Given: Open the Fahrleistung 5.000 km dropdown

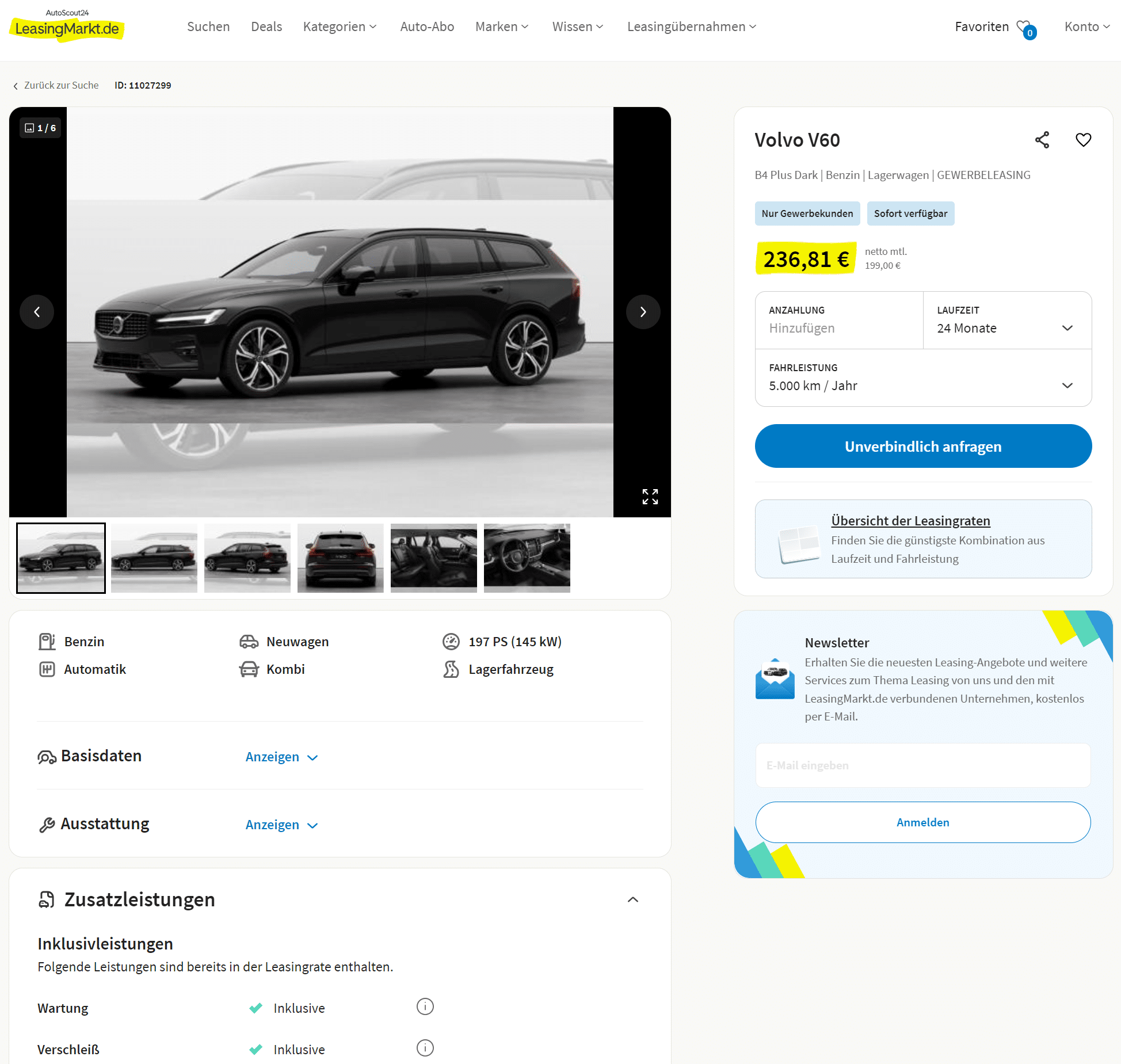Looking at the screenshot, I should pyautogui.click(x=923, y=377).
